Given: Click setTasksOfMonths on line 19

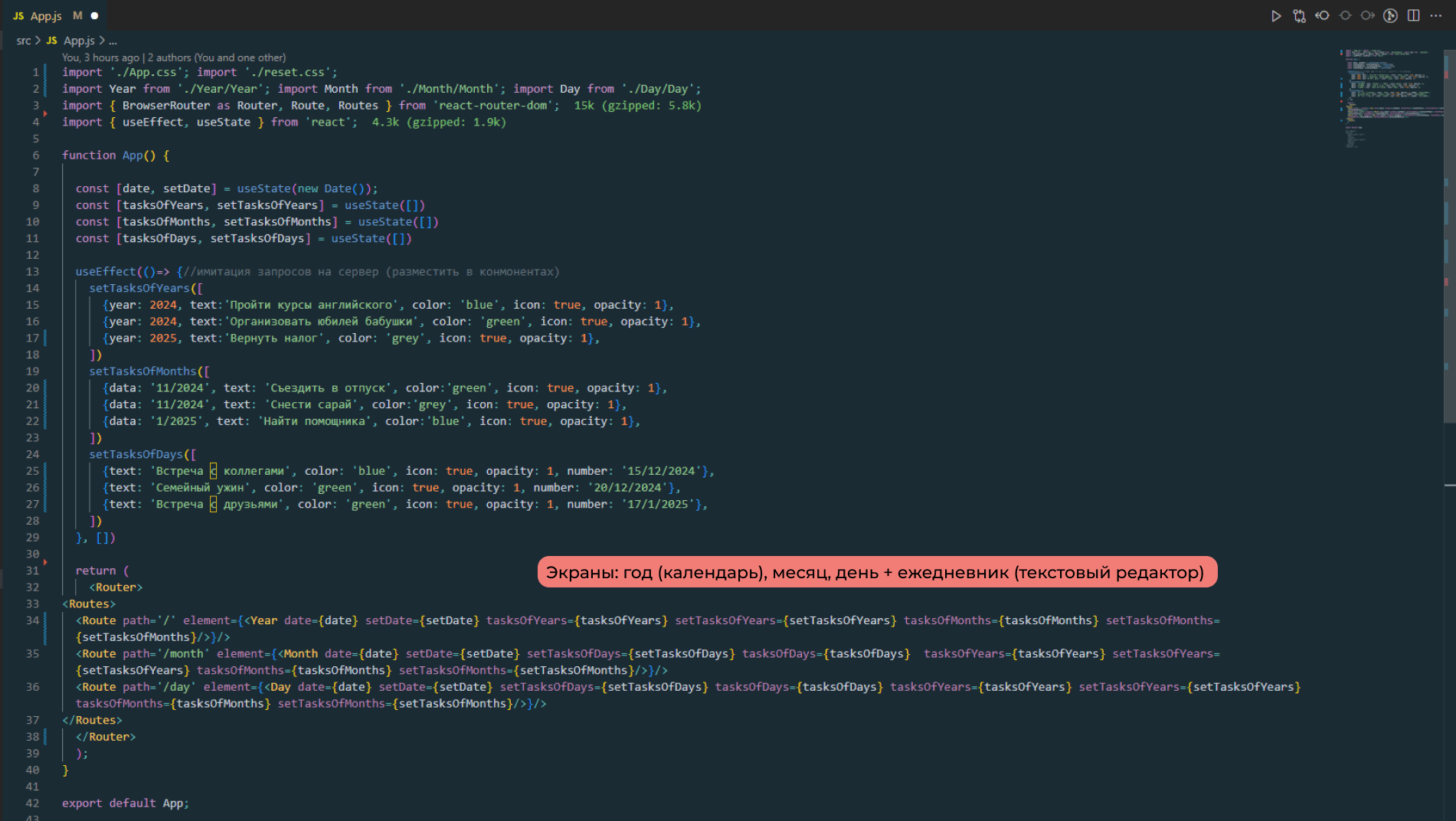Looking at the screenshot, I should [x=142, y=371].
